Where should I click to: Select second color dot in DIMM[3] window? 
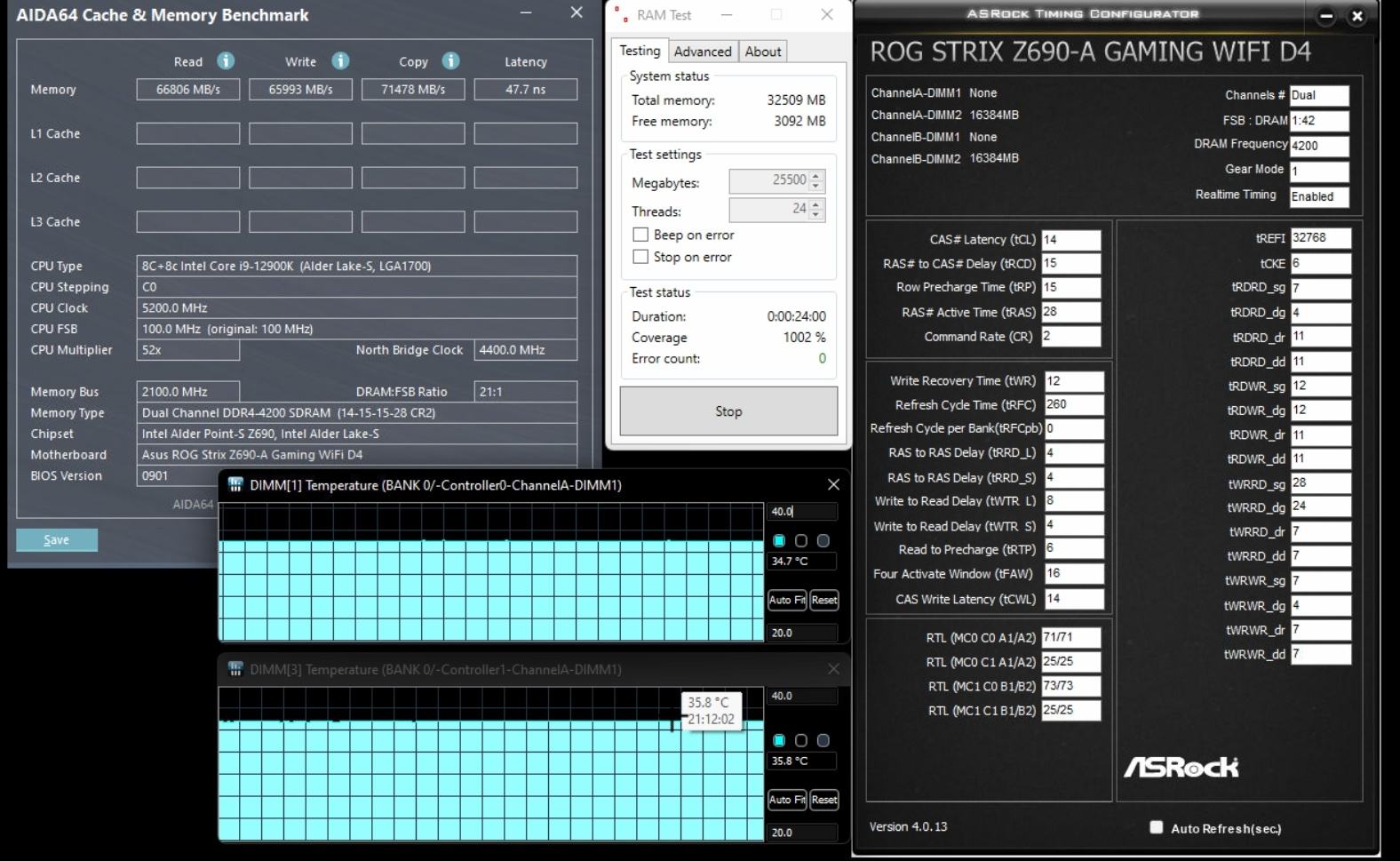coord(801,740)
